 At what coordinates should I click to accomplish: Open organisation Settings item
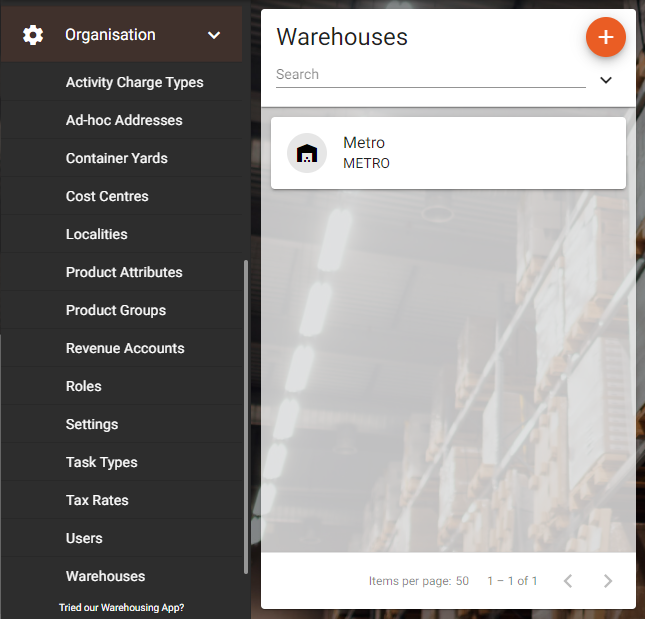coord(92,424)
